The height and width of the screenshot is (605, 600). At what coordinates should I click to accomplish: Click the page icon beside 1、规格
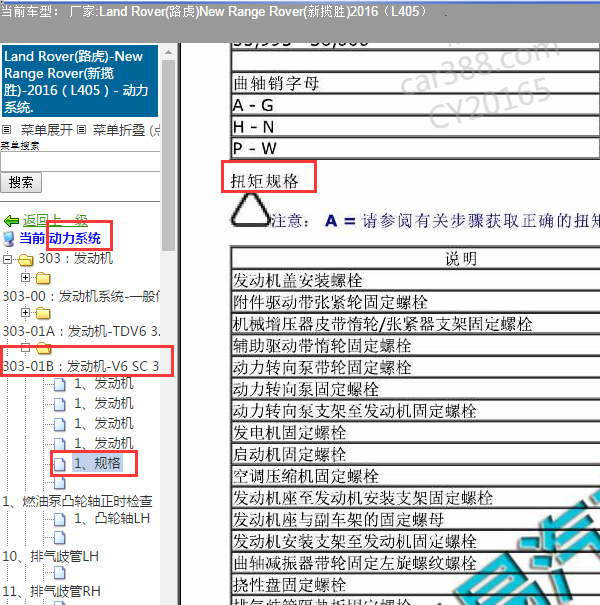pyautogui.click(x=59, y=464)
